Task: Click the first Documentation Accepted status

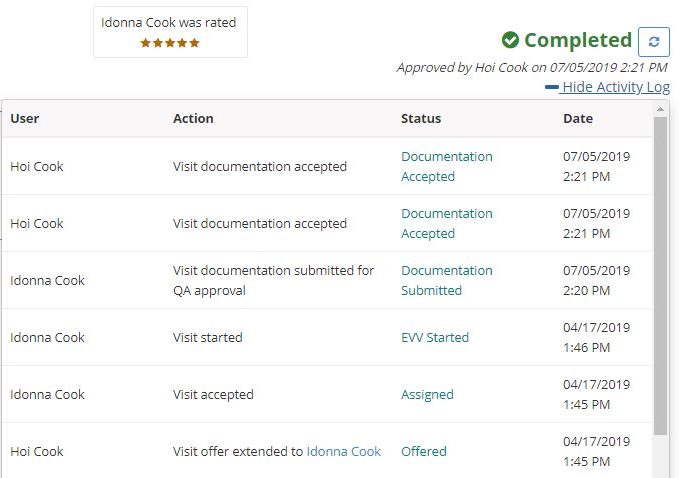Action: [x=446, y=166]
